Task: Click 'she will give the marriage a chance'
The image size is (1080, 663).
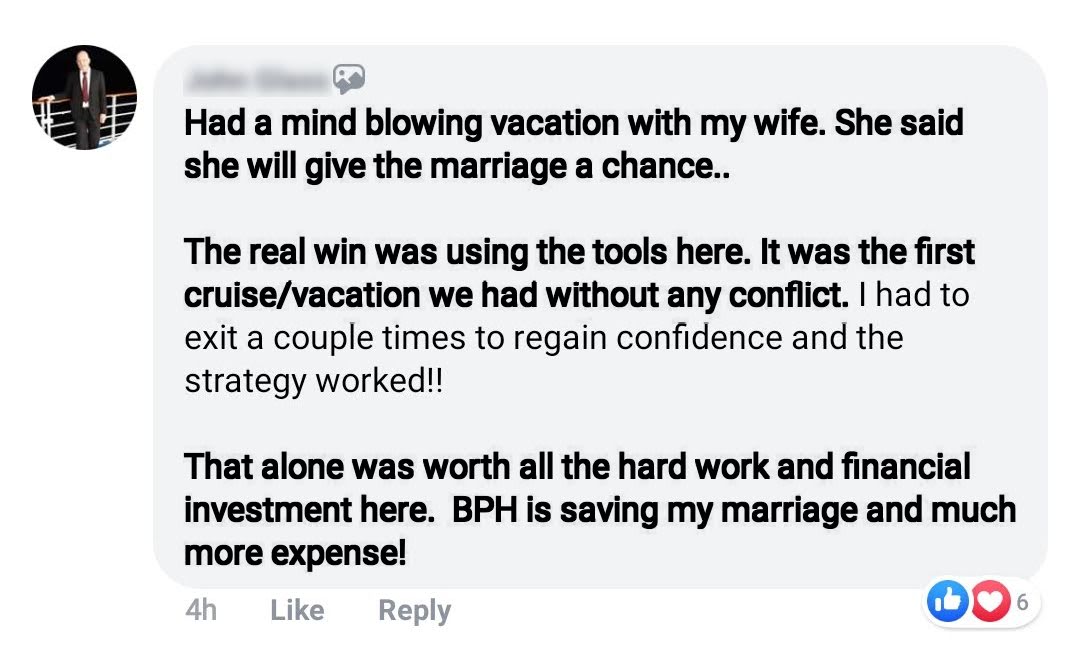Action: 457,166
